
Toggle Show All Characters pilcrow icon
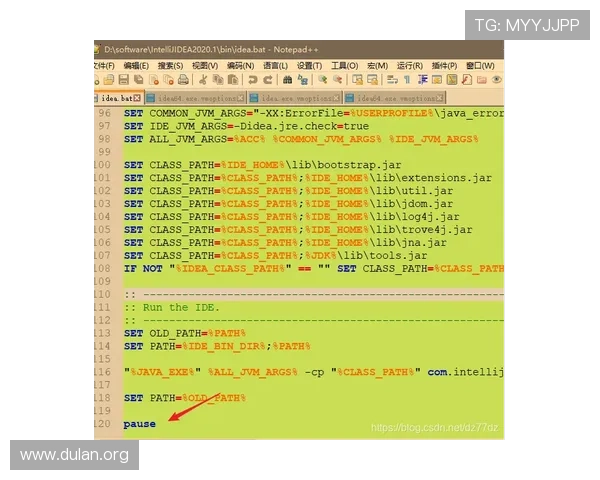click(x=407, y=80)
